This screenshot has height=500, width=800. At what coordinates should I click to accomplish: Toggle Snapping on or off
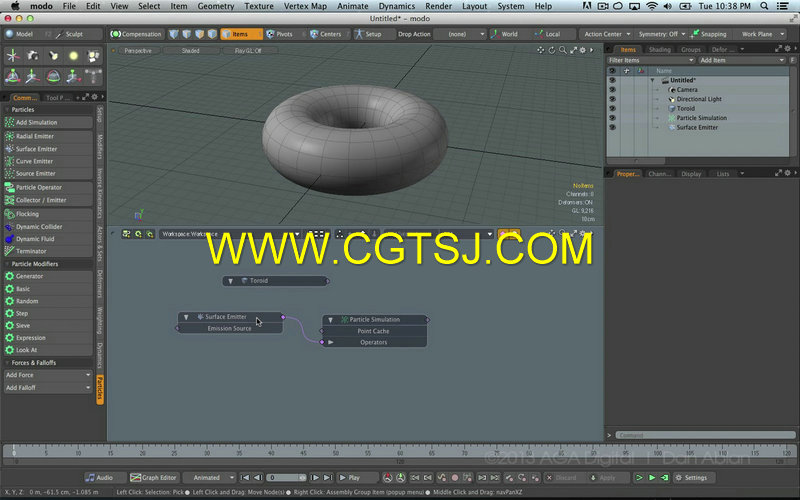708,34
